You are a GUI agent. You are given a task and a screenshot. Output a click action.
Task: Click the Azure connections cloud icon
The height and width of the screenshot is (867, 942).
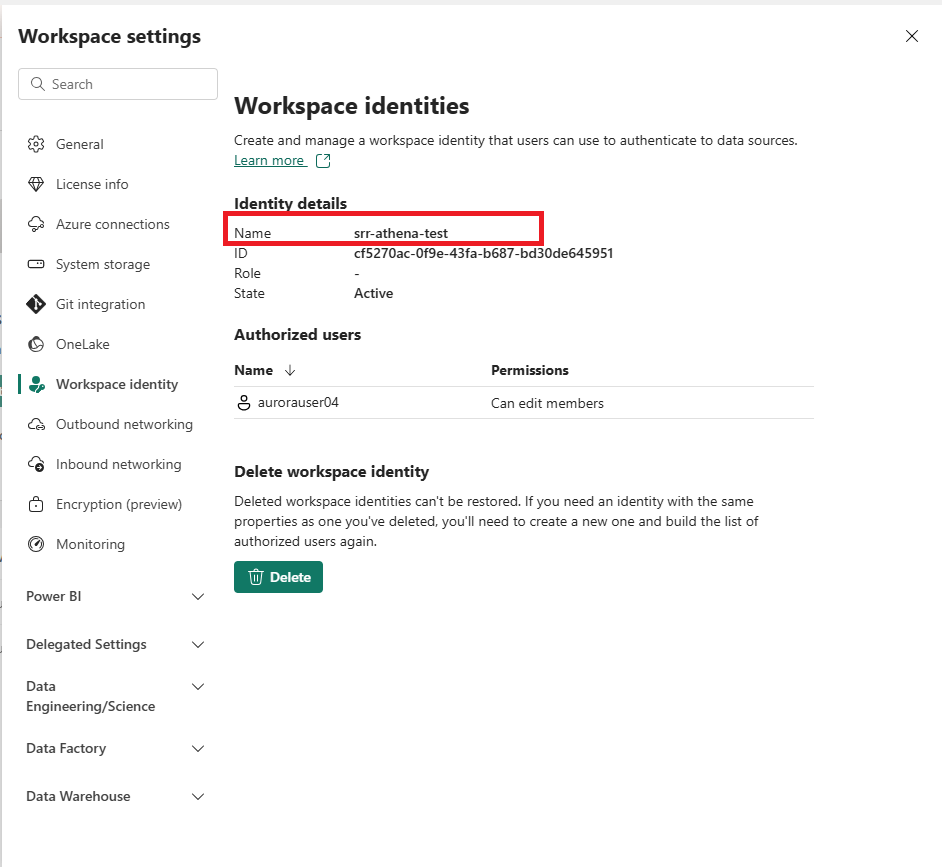coord(37,224)
